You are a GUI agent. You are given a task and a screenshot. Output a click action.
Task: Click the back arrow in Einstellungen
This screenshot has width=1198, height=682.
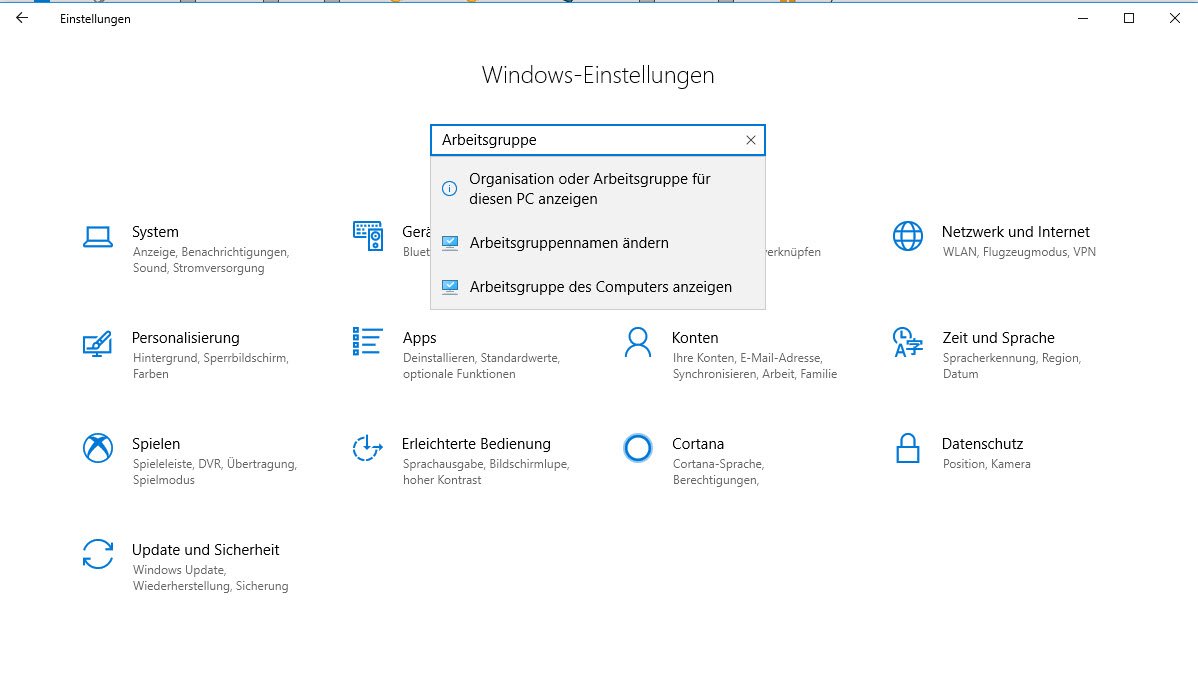22,18
